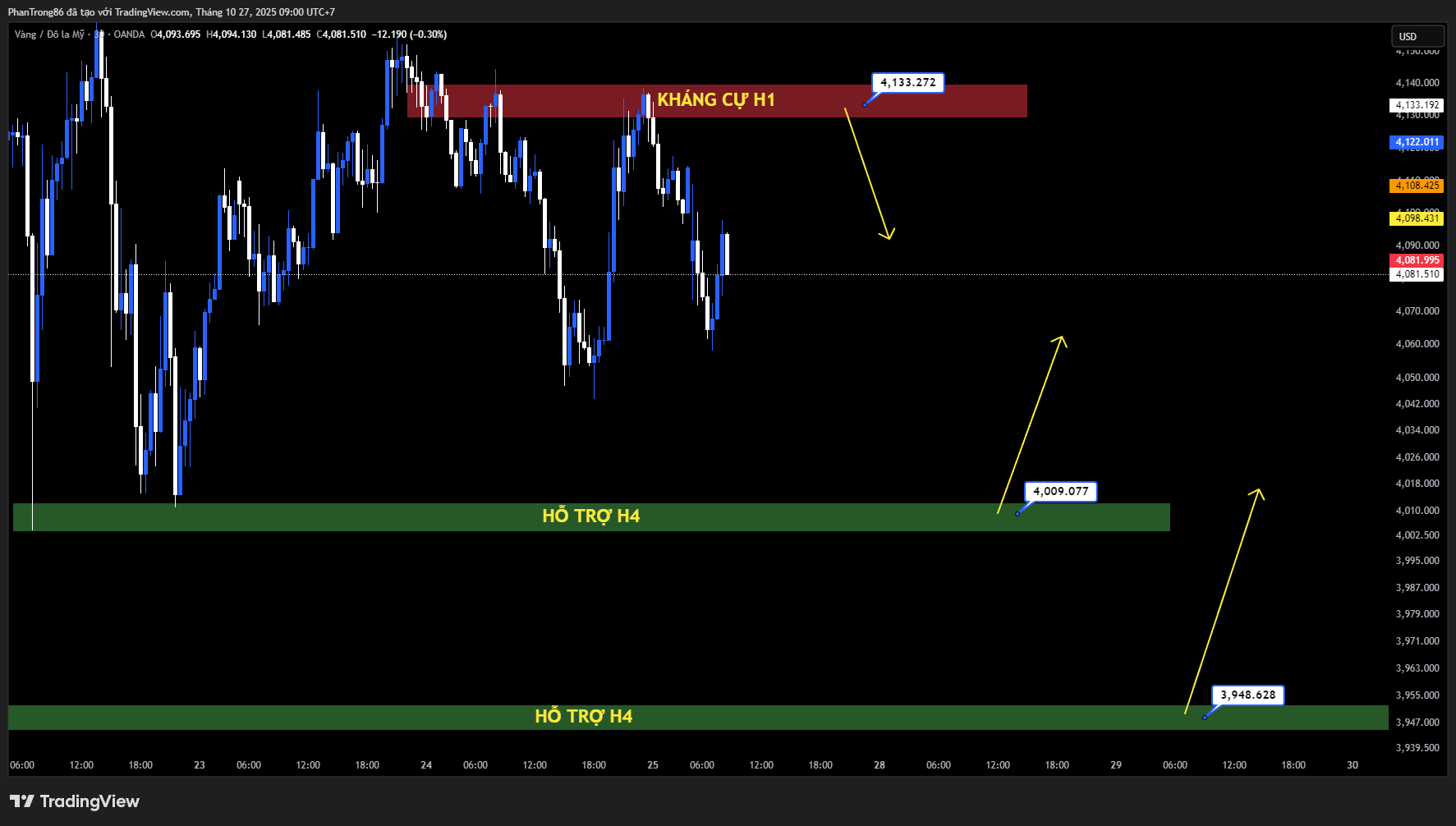The height and width of the screenshot is (826, 1456).
Task: Click the last candlestick on the chart
Action: click(x=725, y=254)
